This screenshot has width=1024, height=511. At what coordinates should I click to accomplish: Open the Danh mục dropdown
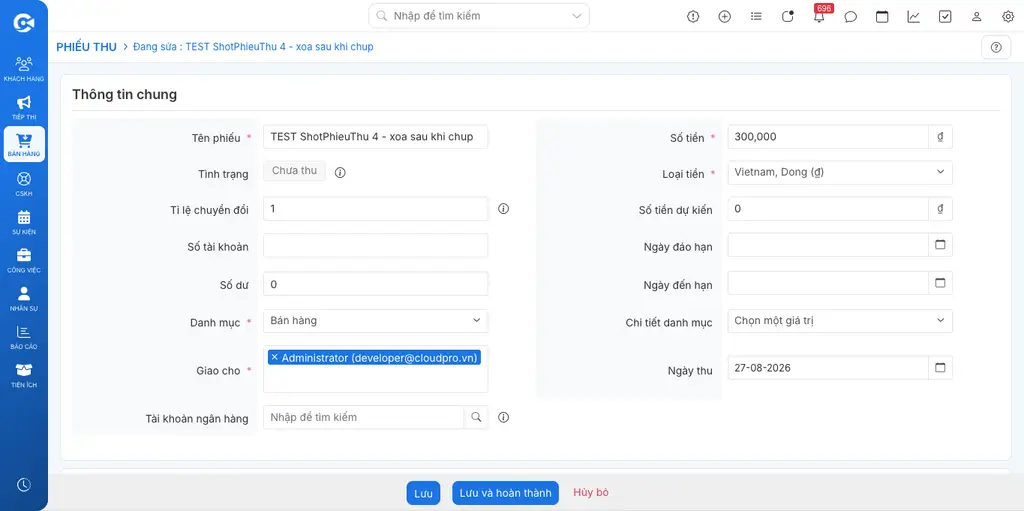pyautogui.click(x=376, y=321)
